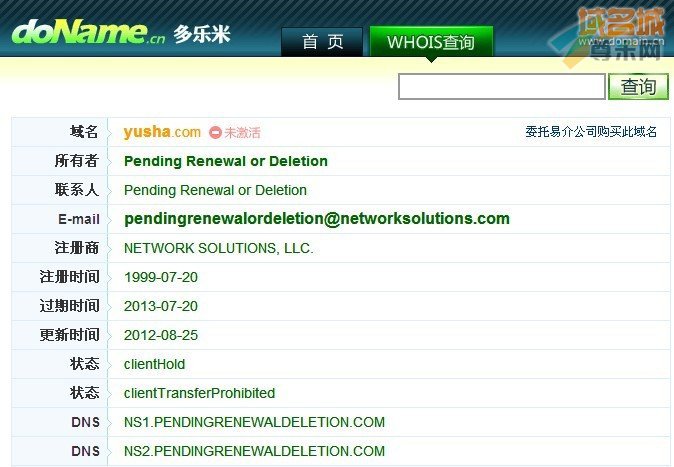674x467 pixels.
Task: Click the 查询 search button
Action: tap(638, 86)
